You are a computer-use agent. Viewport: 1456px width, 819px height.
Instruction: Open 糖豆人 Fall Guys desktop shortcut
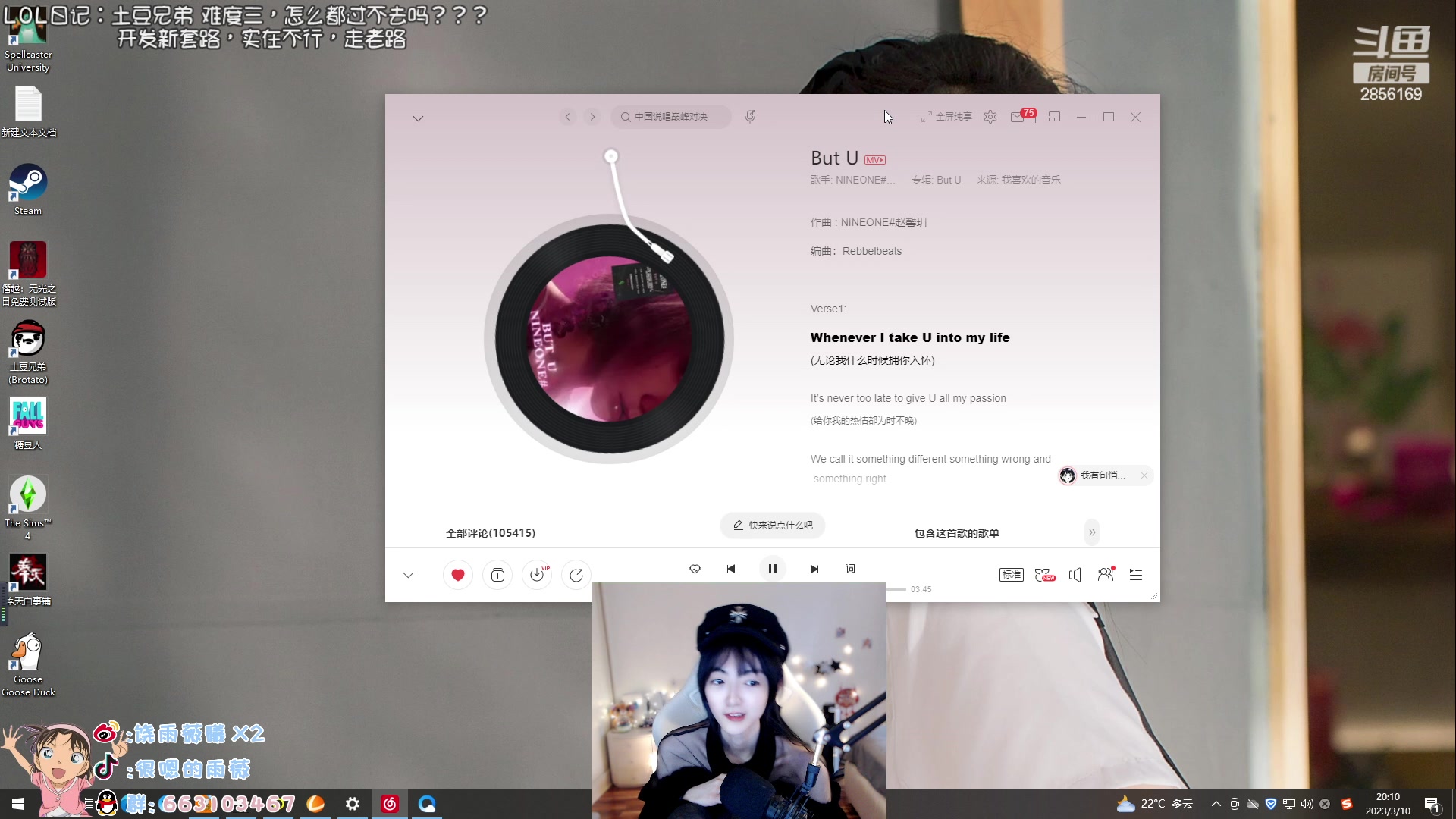pyautogui.click(x=28, y=424)
